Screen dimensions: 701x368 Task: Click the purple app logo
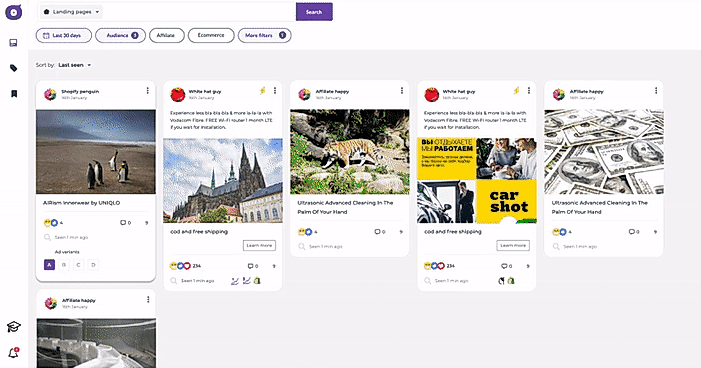[13, 12]
